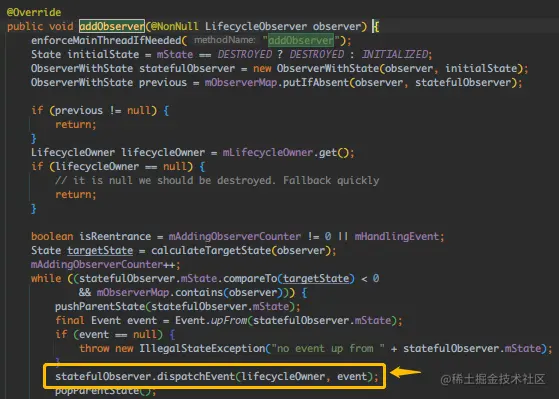Click the while keyword
The image size is (559, 399).
pyautogui.click(x=46, y=278)
